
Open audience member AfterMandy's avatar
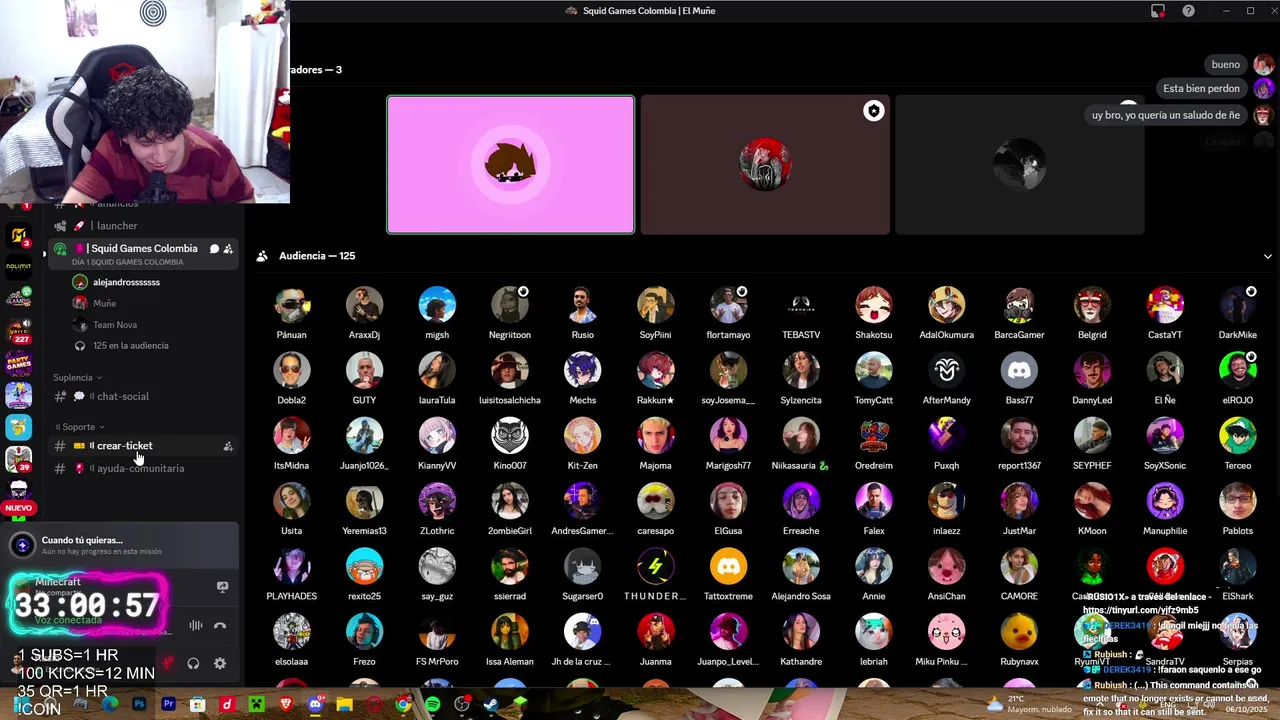tap(946, 370)
